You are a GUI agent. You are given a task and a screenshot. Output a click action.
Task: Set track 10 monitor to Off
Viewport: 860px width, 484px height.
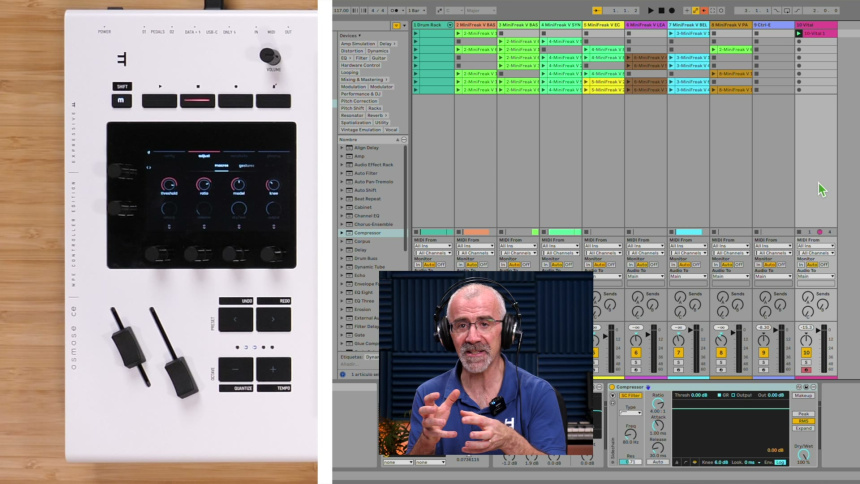point(824,264)
